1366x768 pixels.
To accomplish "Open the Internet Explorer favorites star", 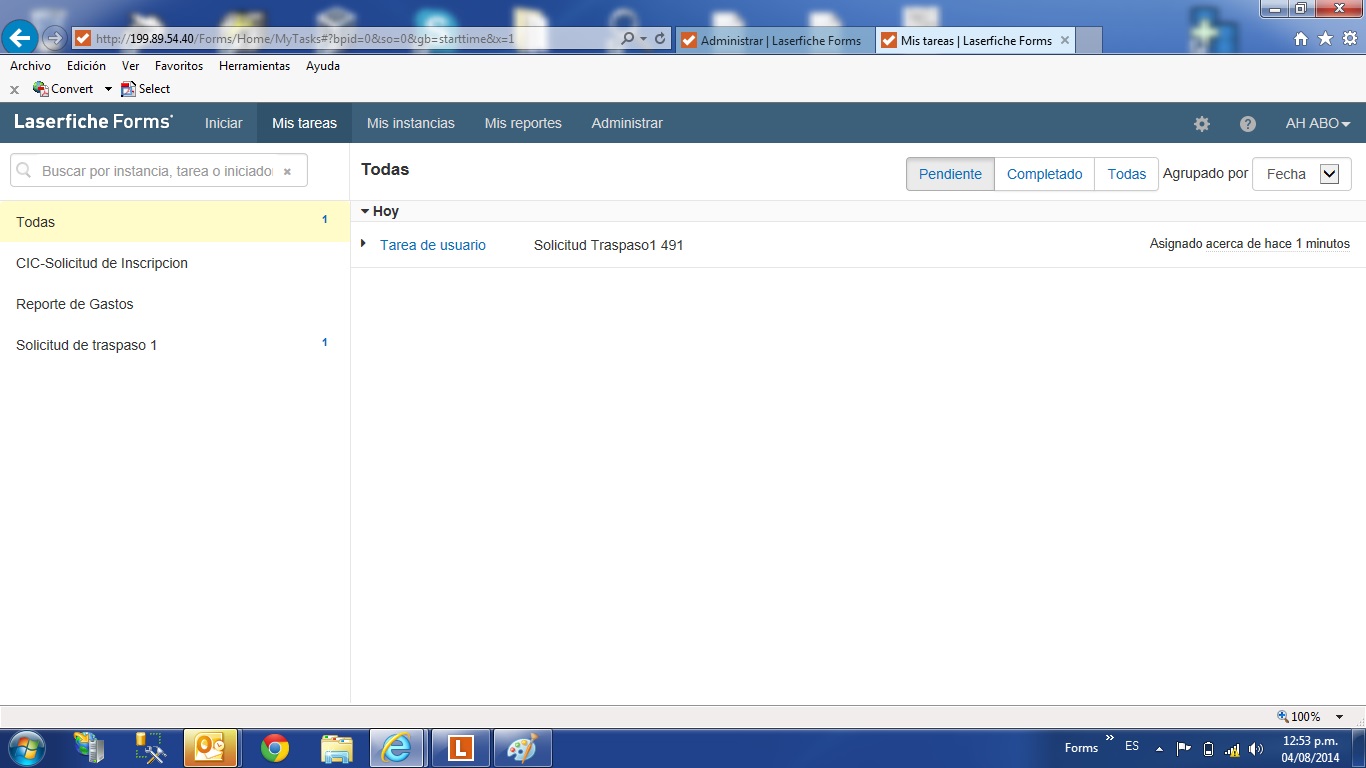I will pos(1325,39).
